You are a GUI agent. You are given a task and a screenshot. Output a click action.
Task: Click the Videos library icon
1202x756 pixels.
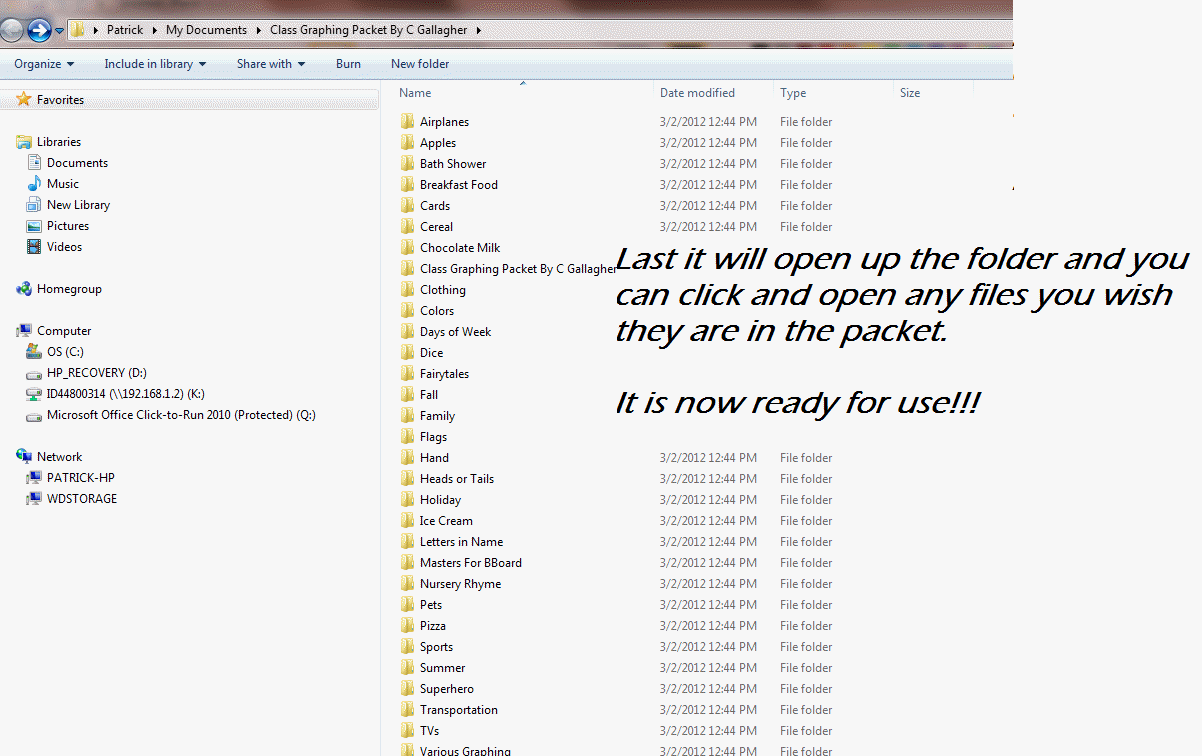coord(34,247)
